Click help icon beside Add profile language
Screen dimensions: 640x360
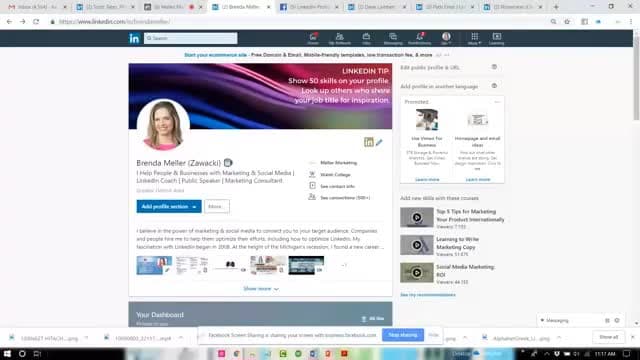point(494,86)
